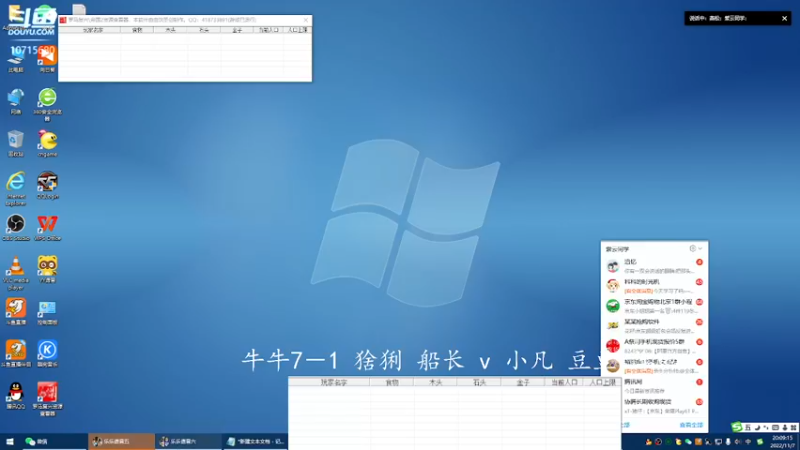Click the microphone icon in system tray

(728, 442)
